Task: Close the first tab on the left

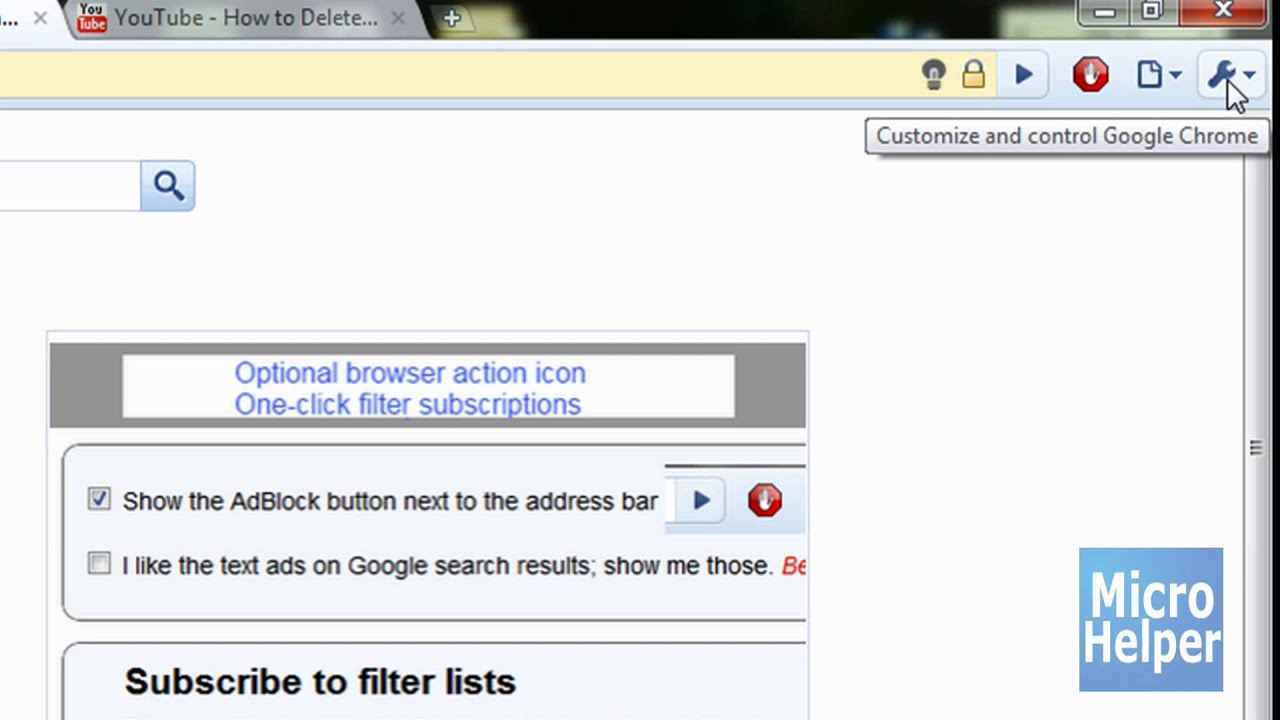Action: pos(40,18)
